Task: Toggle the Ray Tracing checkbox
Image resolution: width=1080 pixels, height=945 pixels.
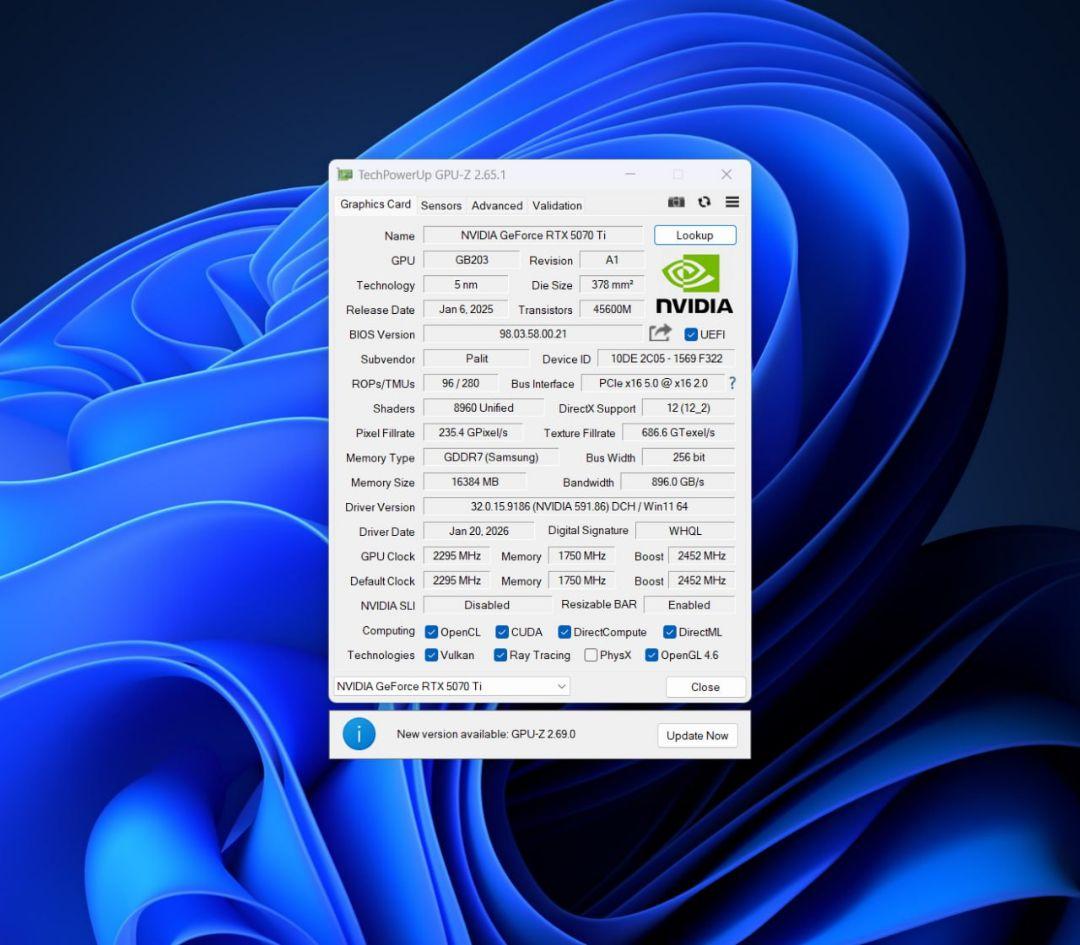Action: click(501, 655)
